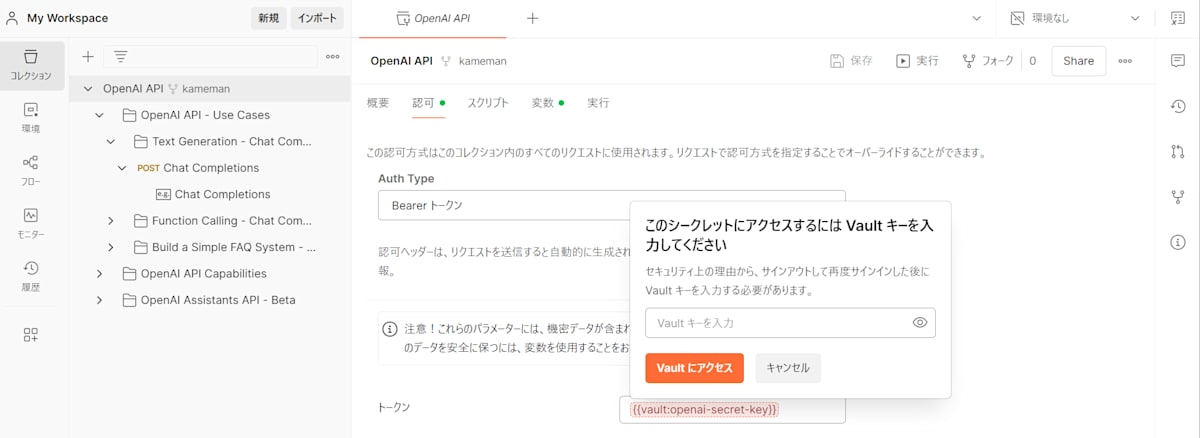Viewport: 1200px width, 438px height.
Task: Click the トークン field with vault:openai-secret-key
Action: (732, 409)
